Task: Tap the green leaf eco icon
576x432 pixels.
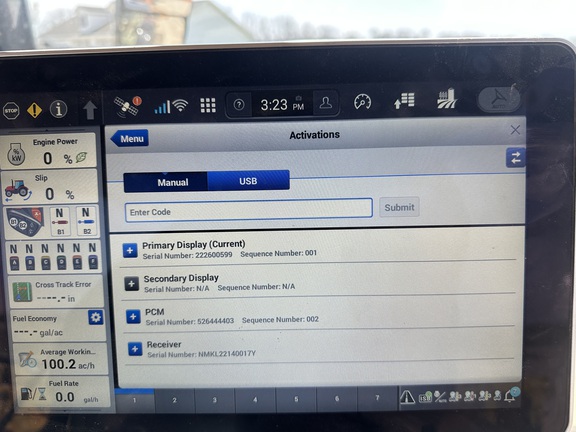Action: [81, 158]
